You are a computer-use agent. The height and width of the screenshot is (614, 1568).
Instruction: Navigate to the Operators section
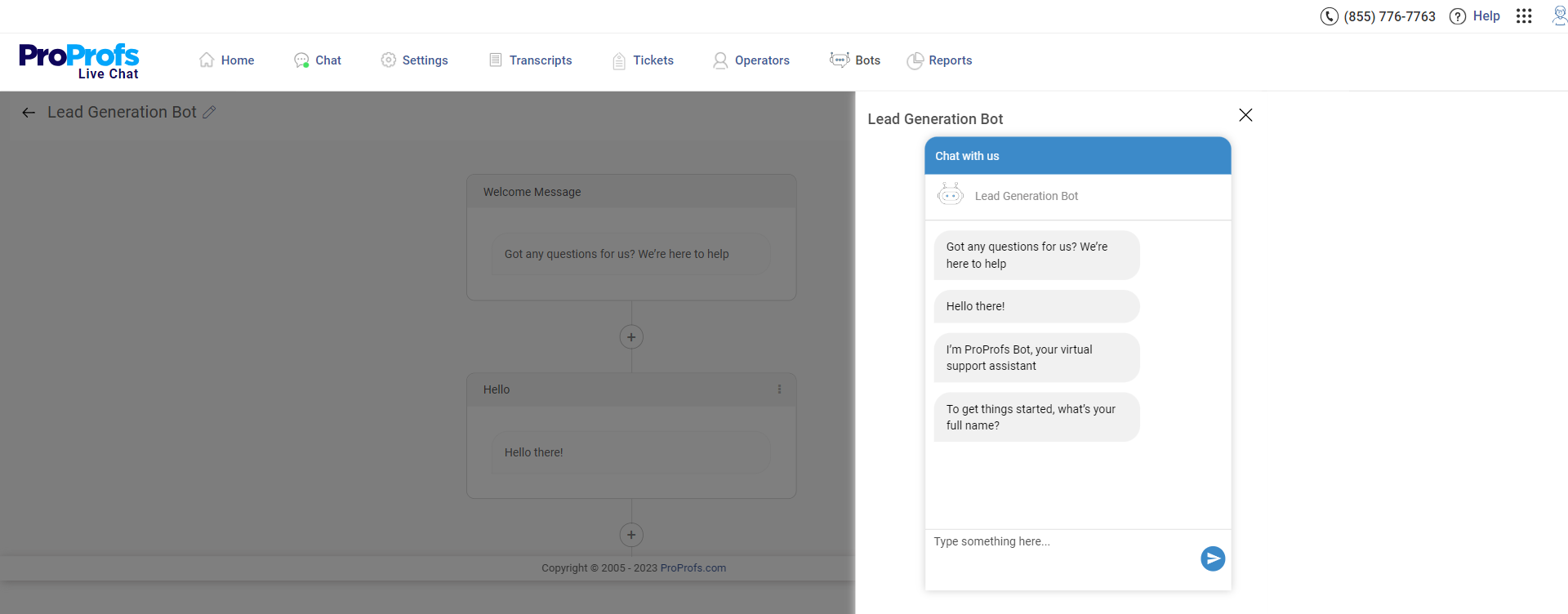pyautogui.click(x=751, y=60)
